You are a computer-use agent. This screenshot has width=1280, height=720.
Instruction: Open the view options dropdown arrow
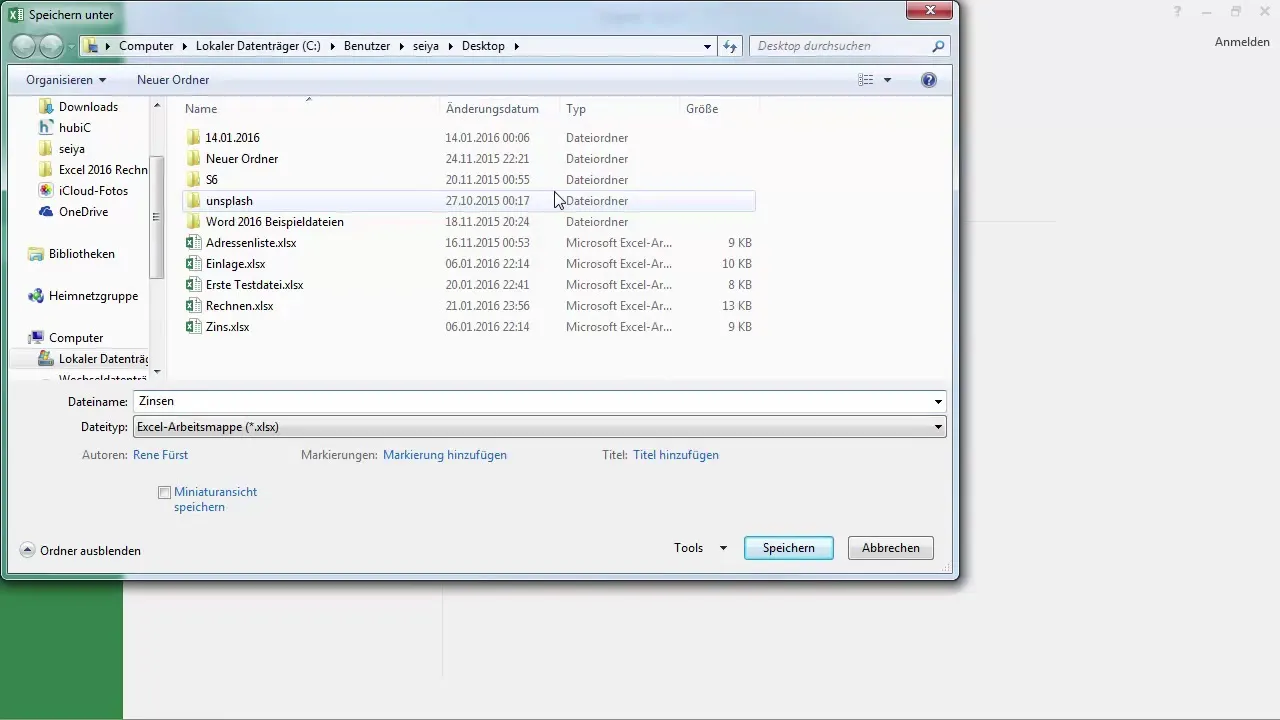887,80
